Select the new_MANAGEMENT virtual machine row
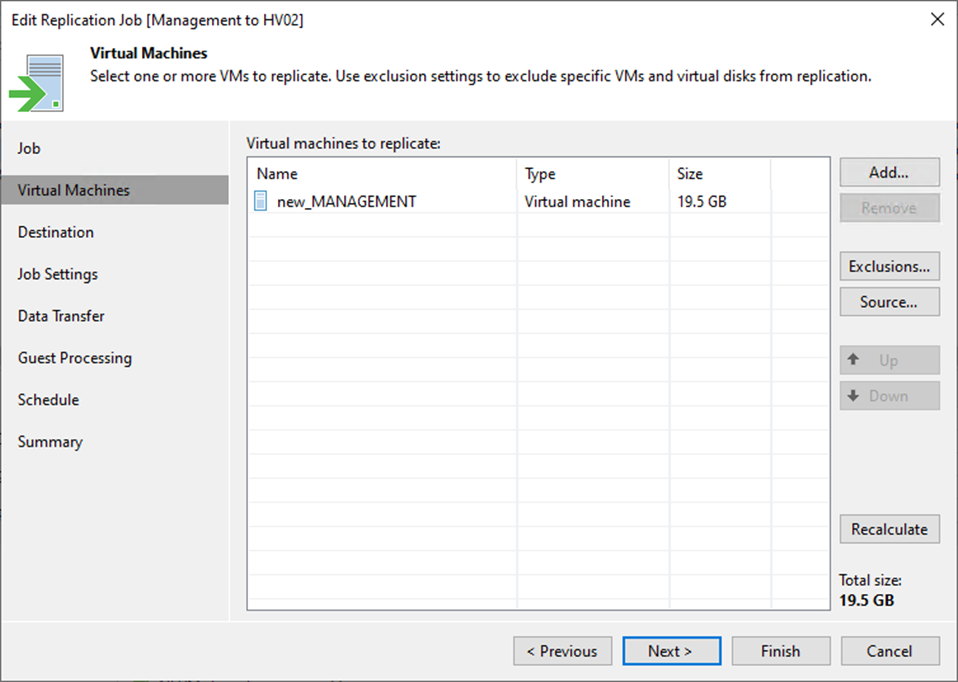Viewport: 958px width, 682px height. point(346,201)
